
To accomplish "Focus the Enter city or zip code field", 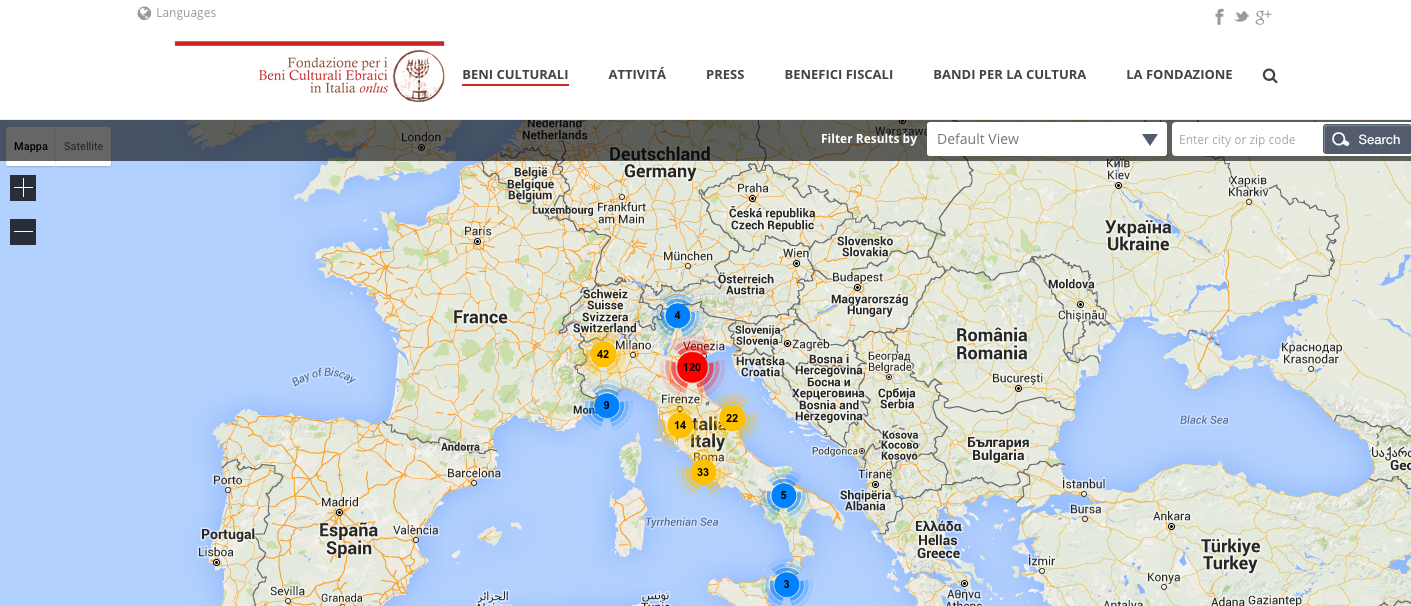I will pyautogui.click(x=1247, y=139).
